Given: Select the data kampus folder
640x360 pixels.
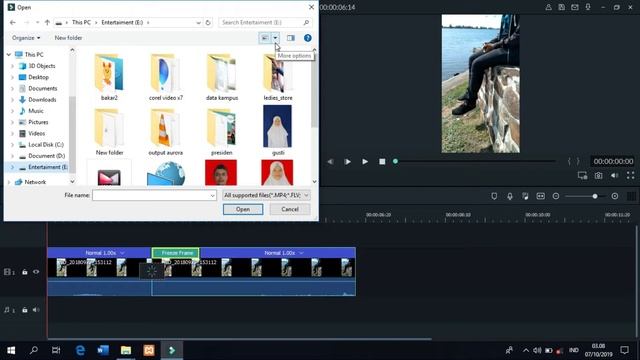Looking at the screenshot, I should click(222, 77).
